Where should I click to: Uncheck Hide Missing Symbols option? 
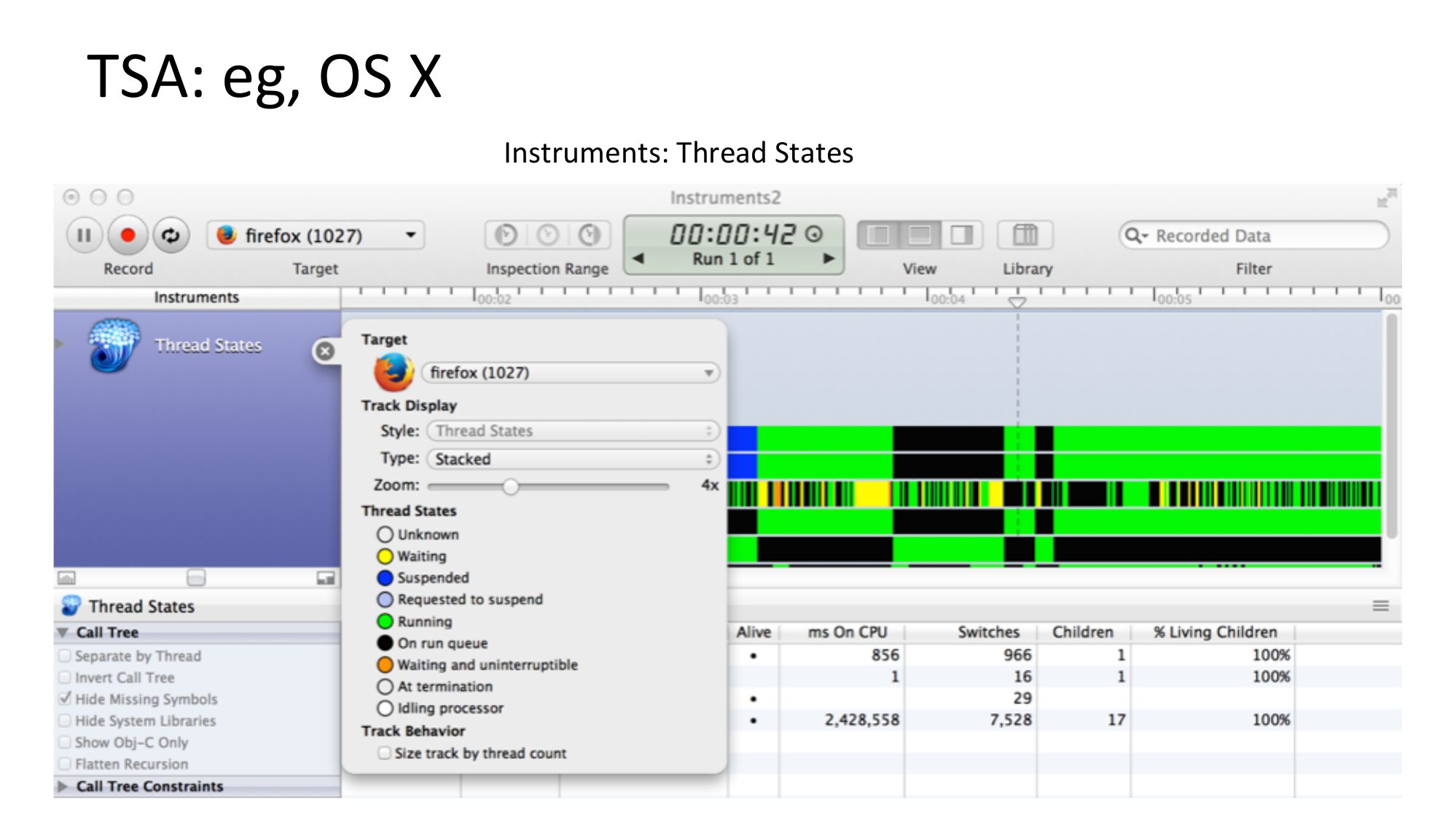click(x=65, y=699)
